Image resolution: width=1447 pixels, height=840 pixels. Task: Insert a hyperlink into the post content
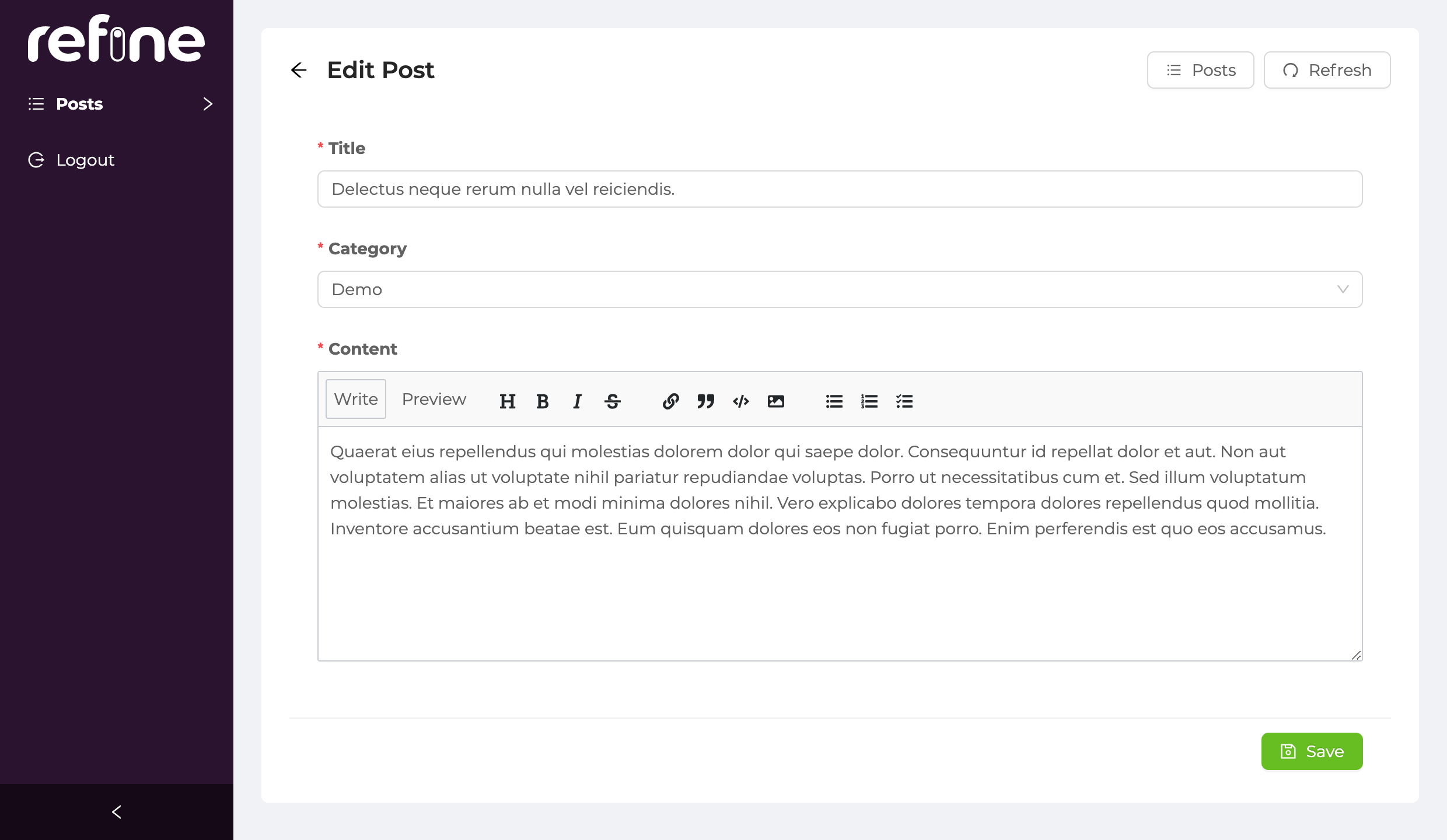point(670,401)
